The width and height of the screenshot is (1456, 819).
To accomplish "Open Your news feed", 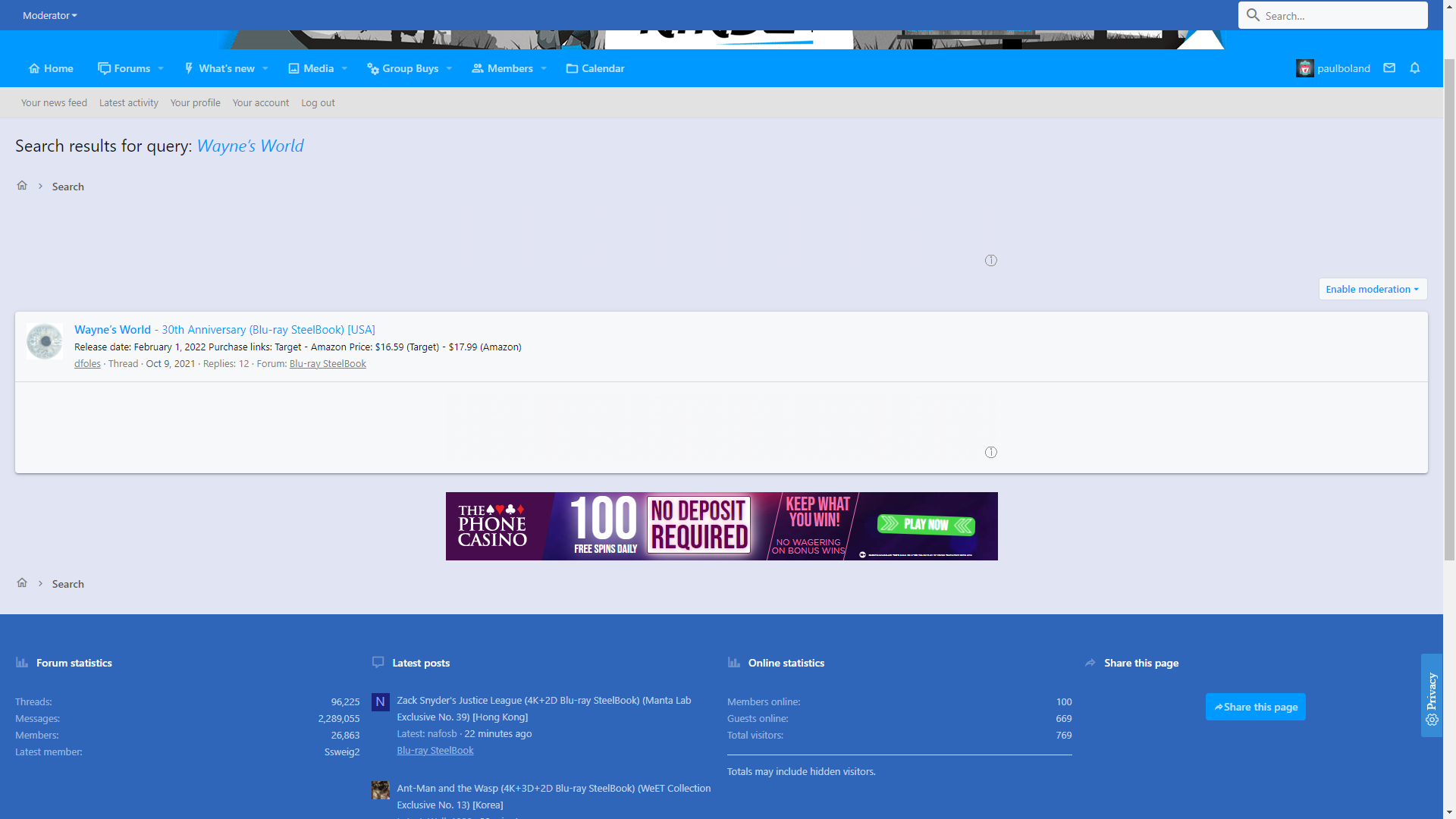I will pos(54,102).
